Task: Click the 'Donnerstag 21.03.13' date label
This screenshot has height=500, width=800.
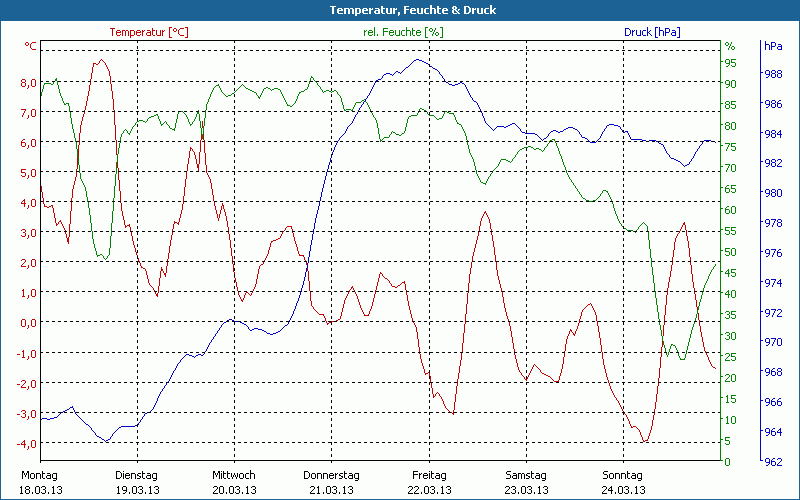Action: pyautogui.click(x=332, y=483)
